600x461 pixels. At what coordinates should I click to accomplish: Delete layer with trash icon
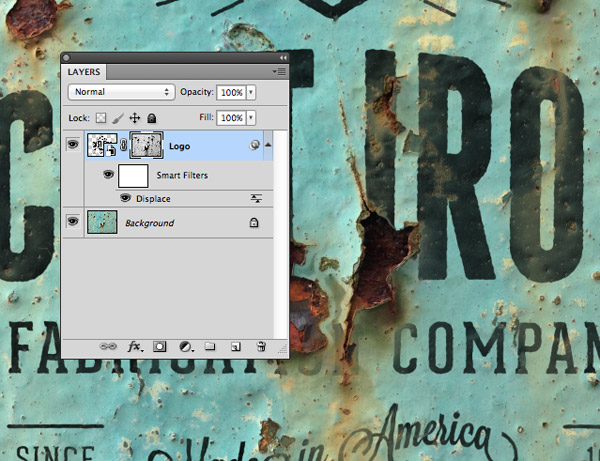[260, 347]
